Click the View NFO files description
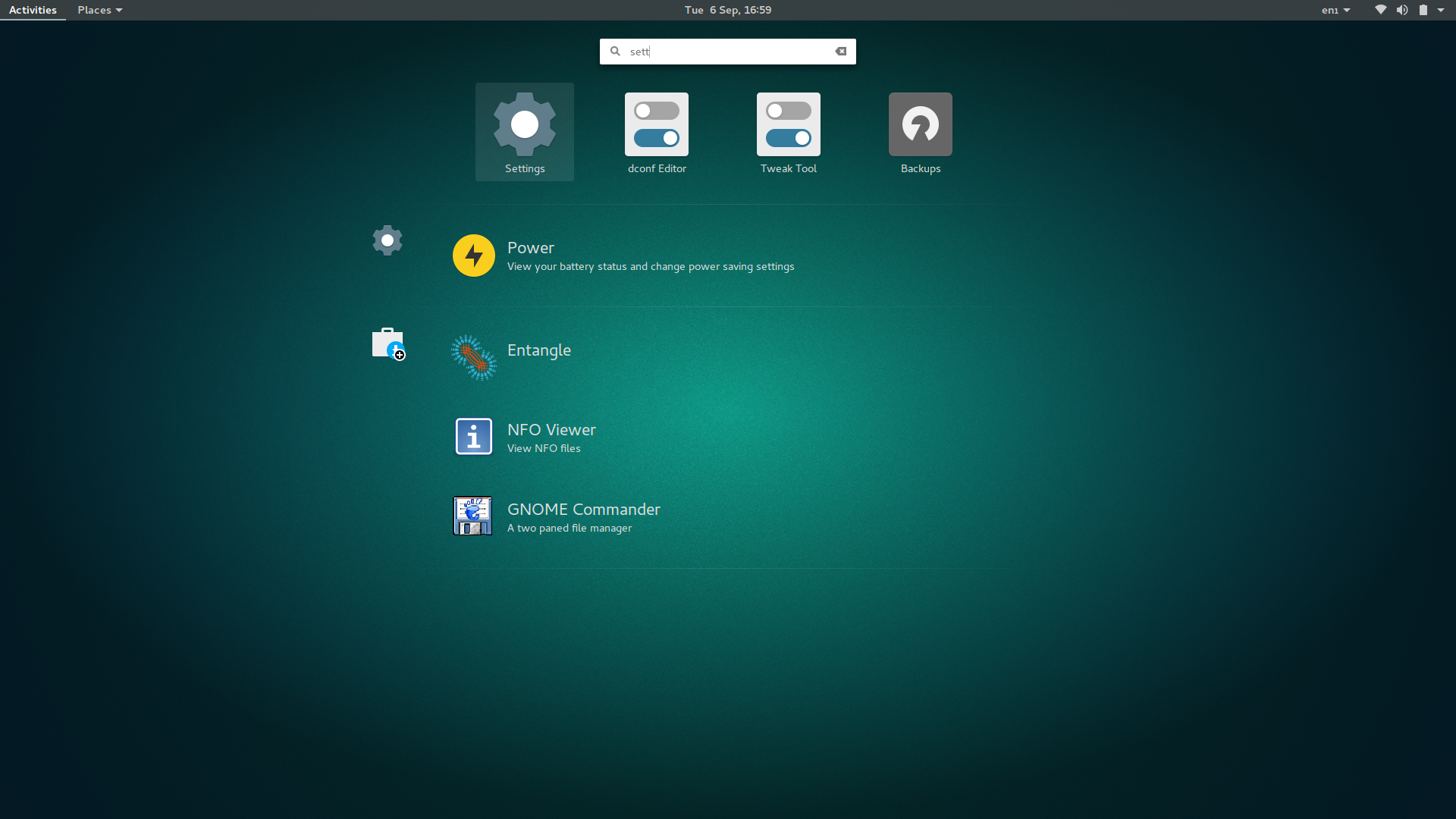The height and width of the screenshot is (819, 1456). 544,449
